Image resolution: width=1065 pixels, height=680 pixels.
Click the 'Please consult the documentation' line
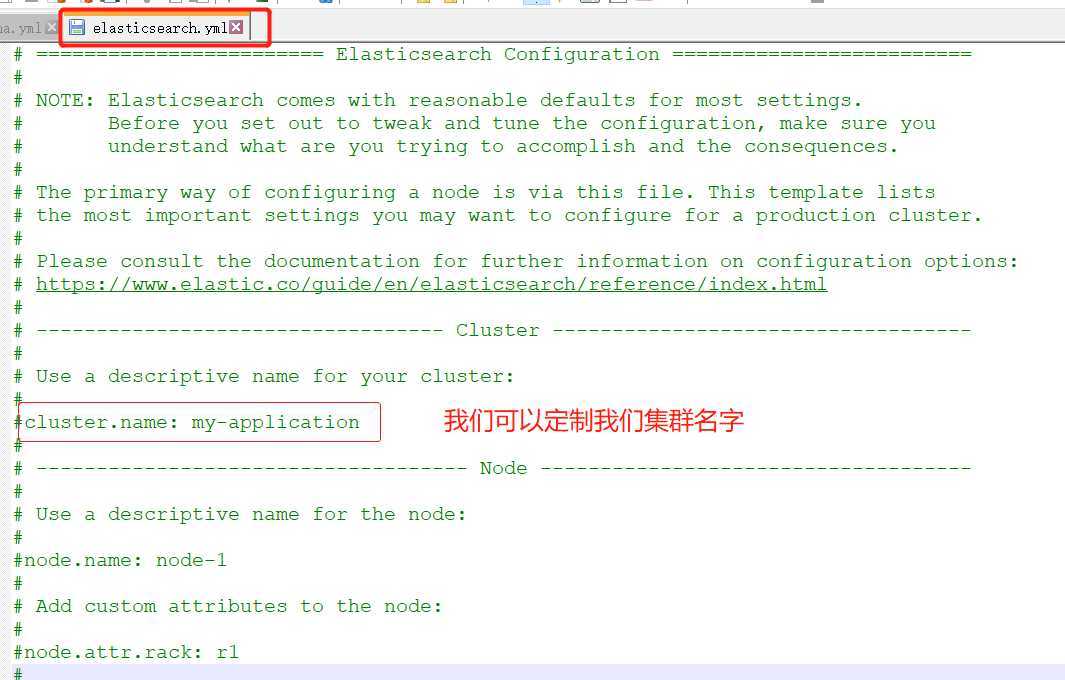point(516,262)
